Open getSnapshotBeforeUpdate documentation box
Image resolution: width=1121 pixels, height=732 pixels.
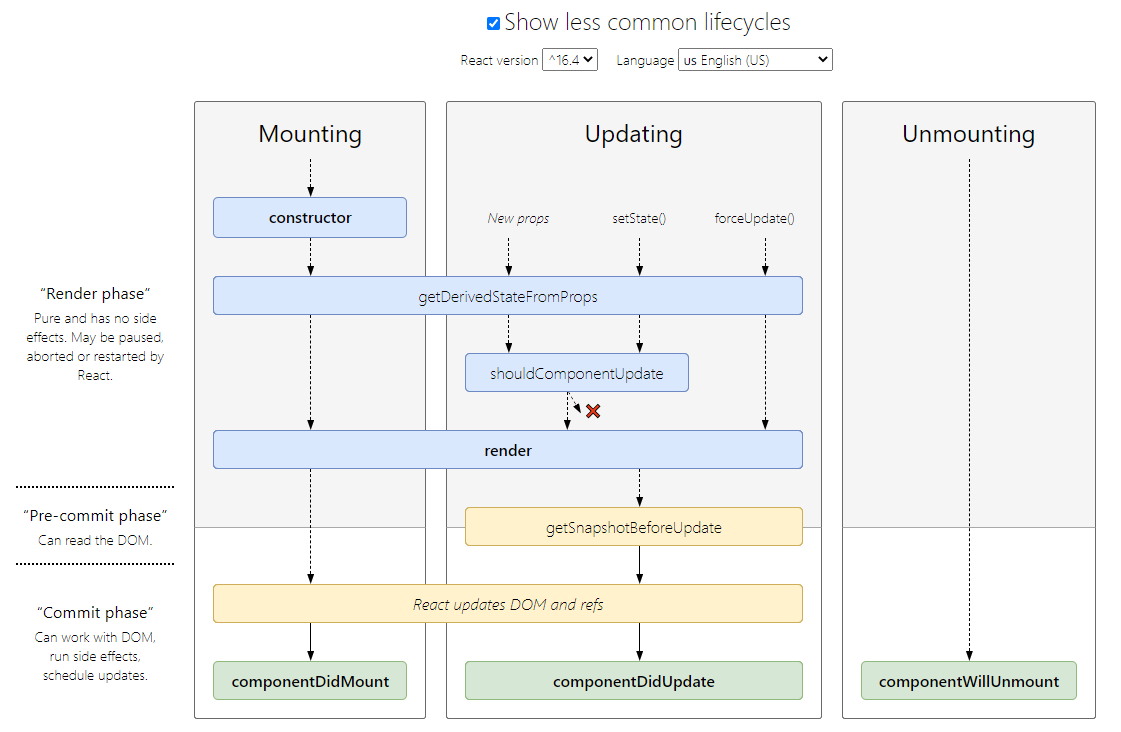tap(634, 527)
